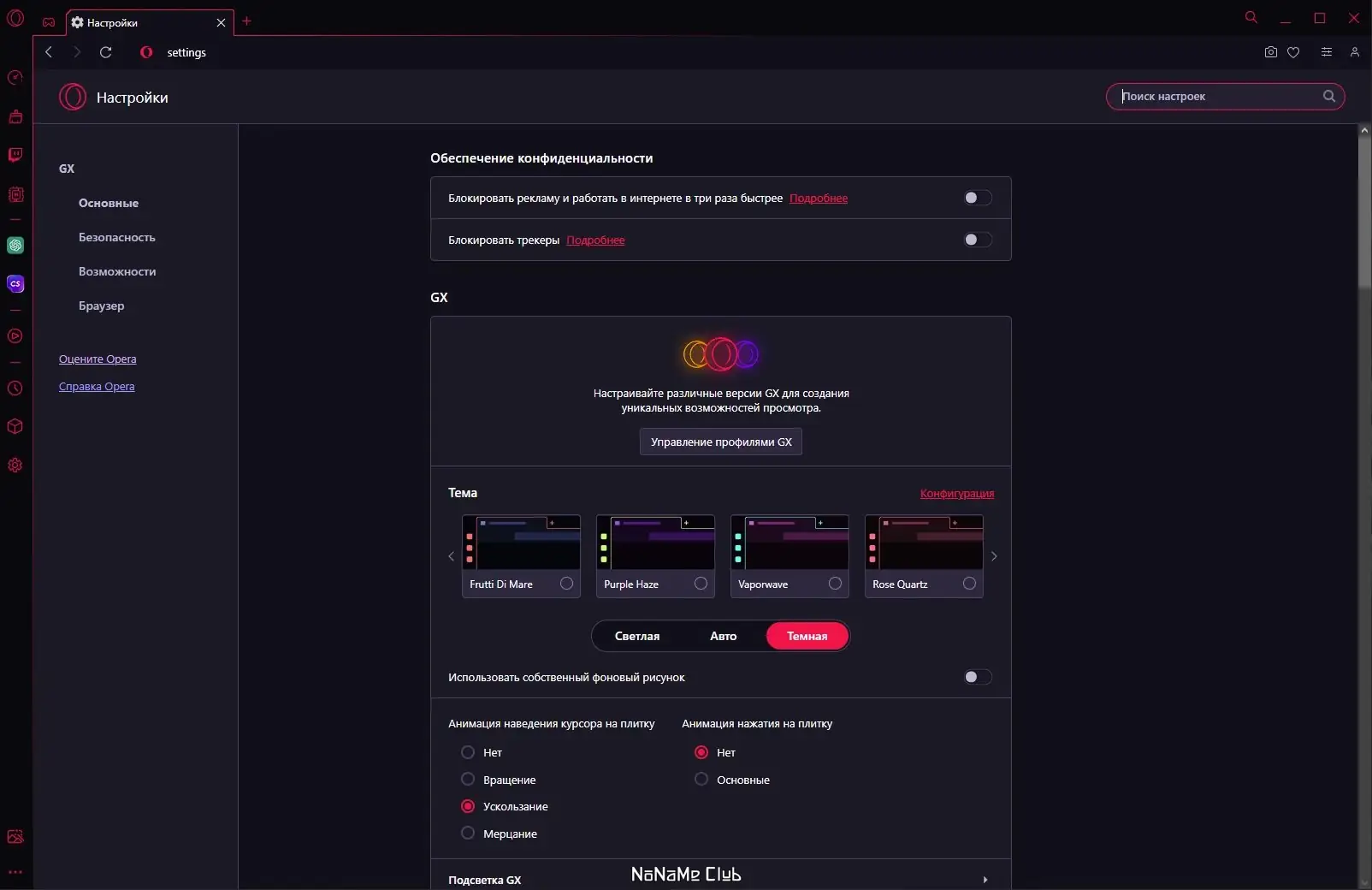Open the CPU chip sidebar icon
1372x890 pixels.
click(15, 194)
